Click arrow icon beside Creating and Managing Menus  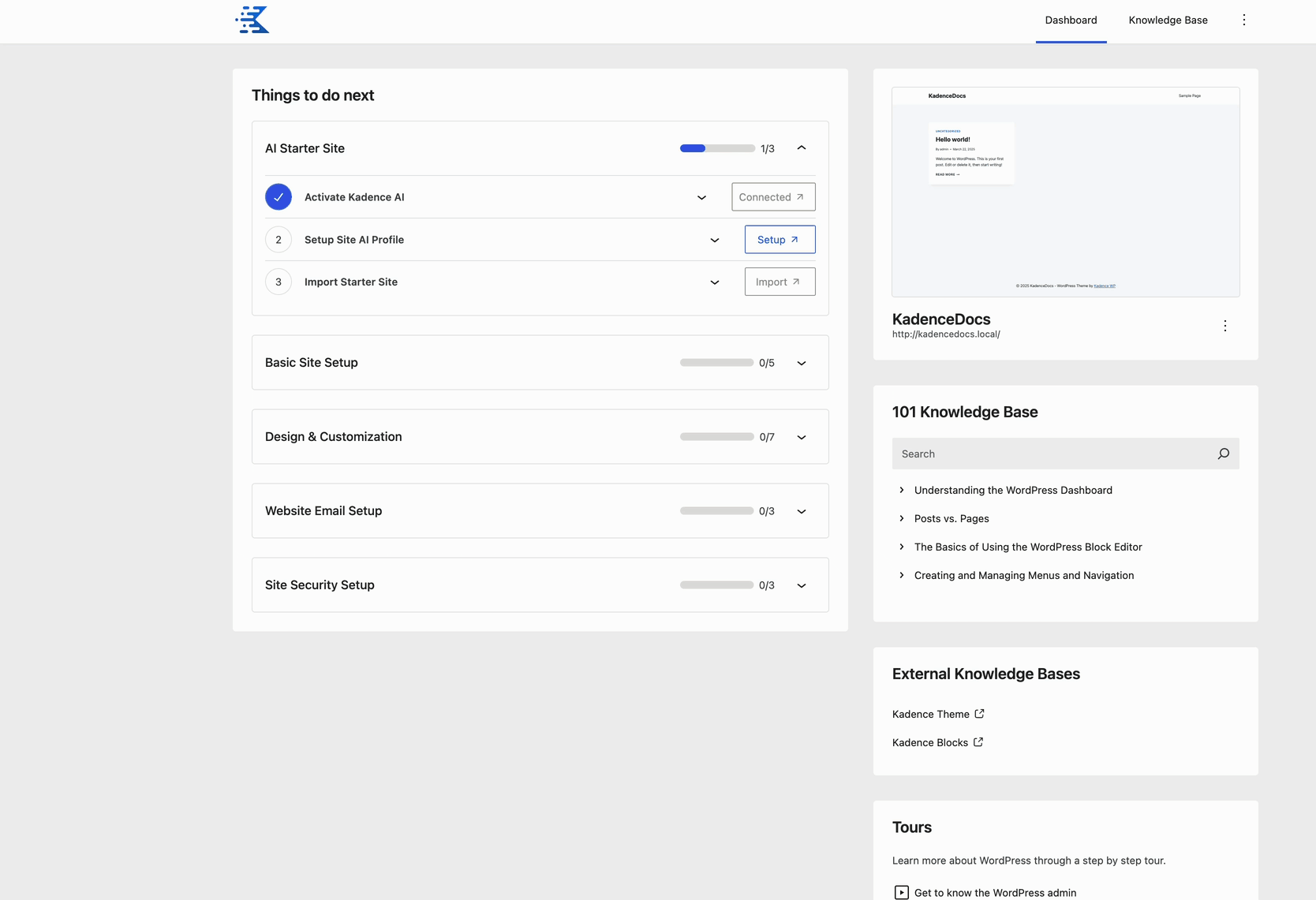902,575
